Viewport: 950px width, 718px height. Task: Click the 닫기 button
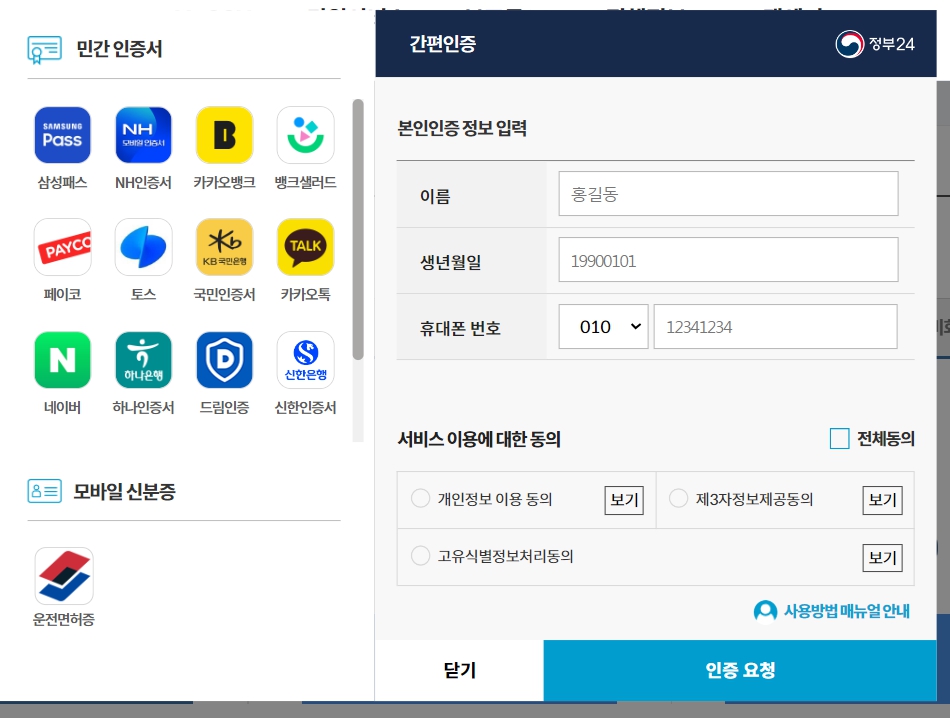point(459,670)
